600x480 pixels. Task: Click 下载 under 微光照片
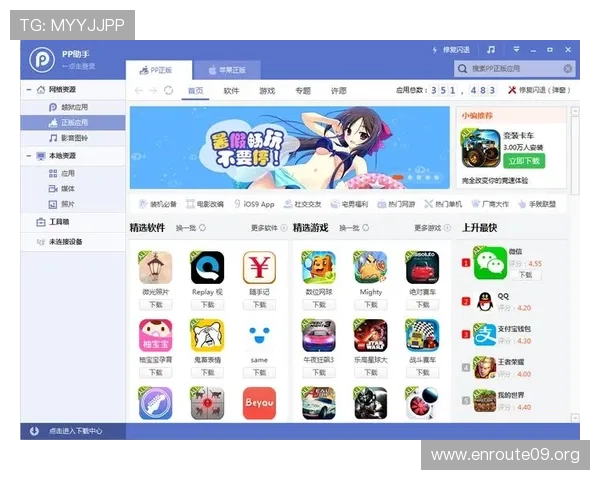click(x=156, y=305)
